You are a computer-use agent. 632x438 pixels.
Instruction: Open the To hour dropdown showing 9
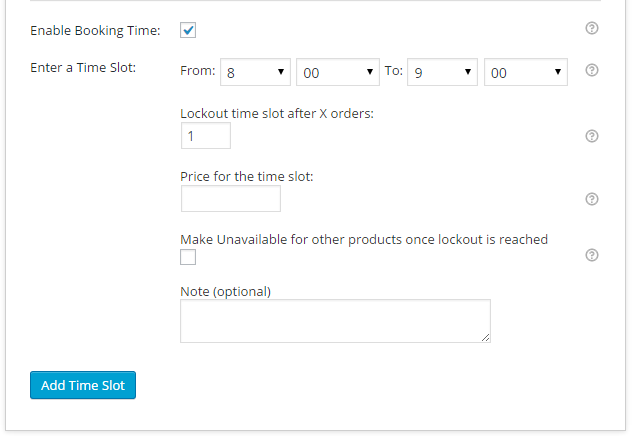point(442,72)
